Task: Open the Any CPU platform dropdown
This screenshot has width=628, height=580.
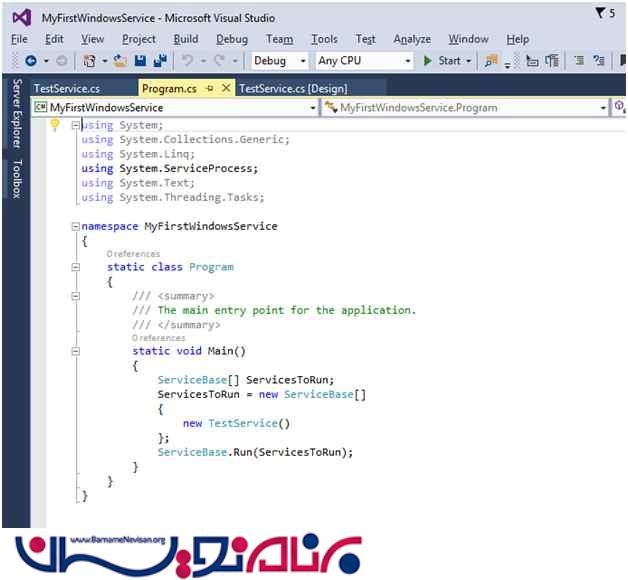Action: pos(364,61)
